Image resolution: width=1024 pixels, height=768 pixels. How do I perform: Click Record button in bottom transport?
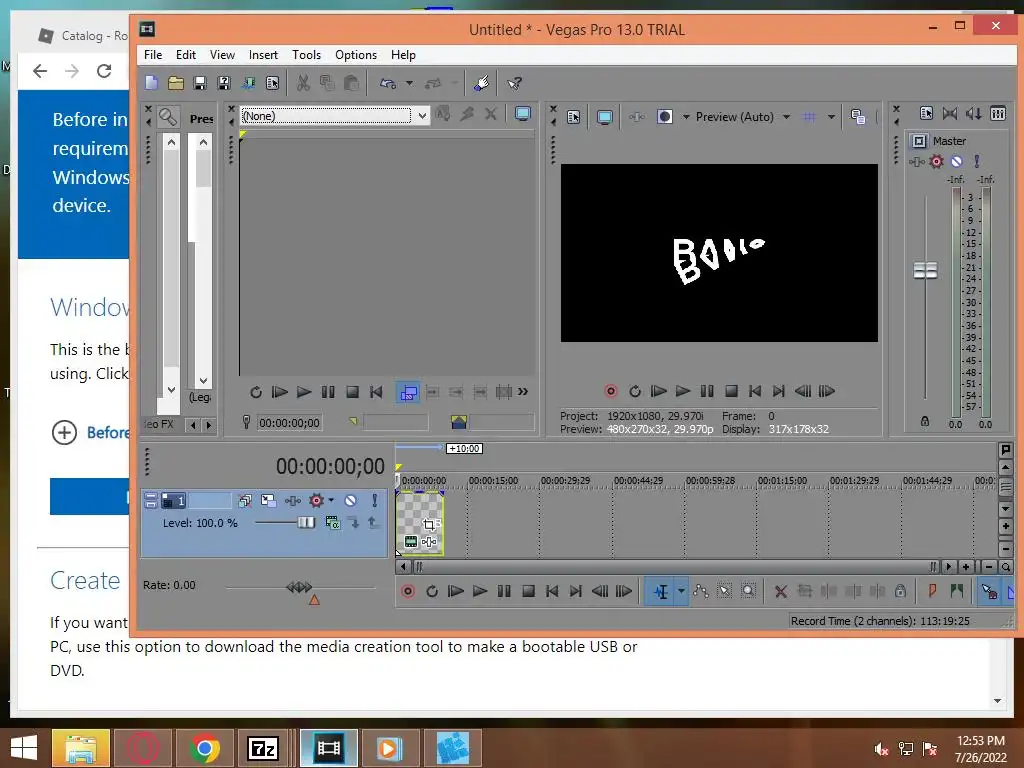pyautogui.click(x=408, y=592)
